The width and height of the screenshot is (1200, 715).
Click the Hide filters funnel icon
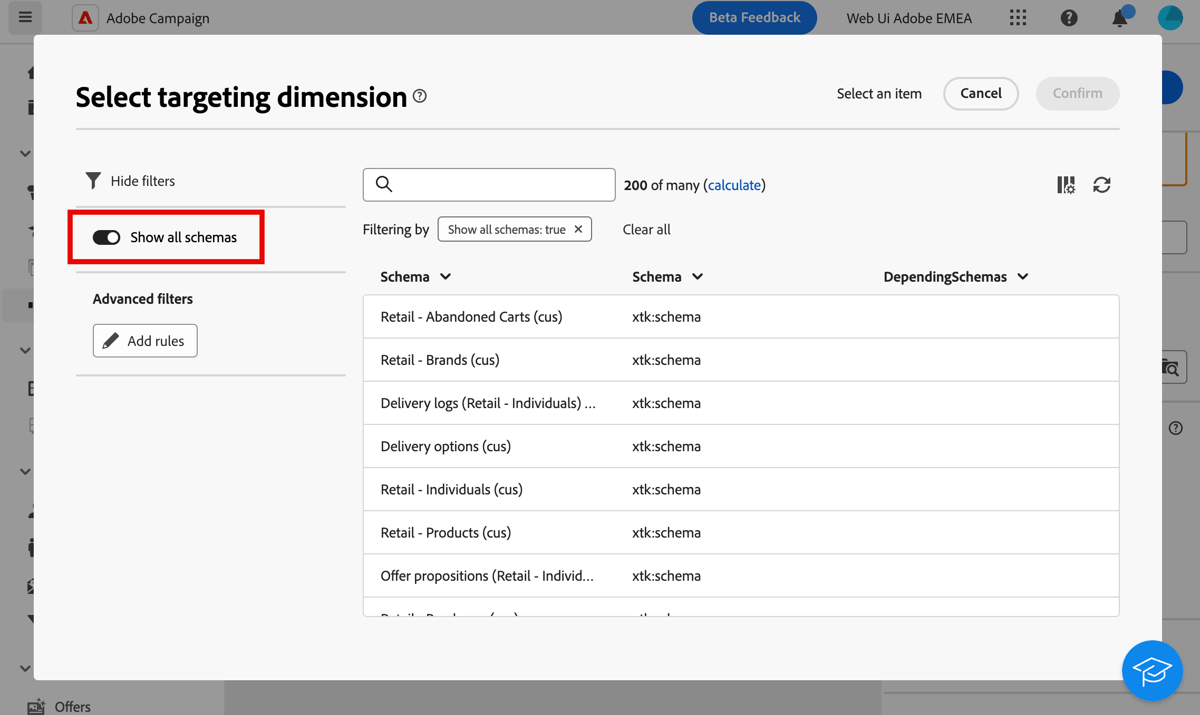tap(93, 180)
